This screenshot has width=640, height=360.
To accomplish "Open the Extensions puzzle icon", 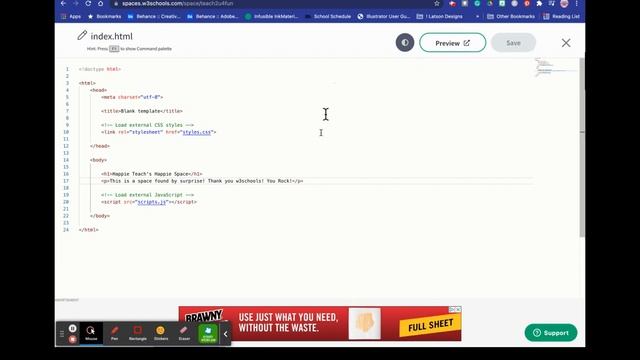I will pyautogui.click(x=539, y=3).
